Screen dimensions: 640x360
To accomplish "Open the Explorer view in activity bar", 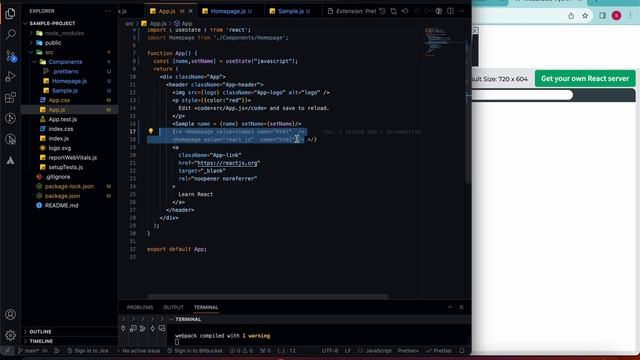I will point(11,13).
